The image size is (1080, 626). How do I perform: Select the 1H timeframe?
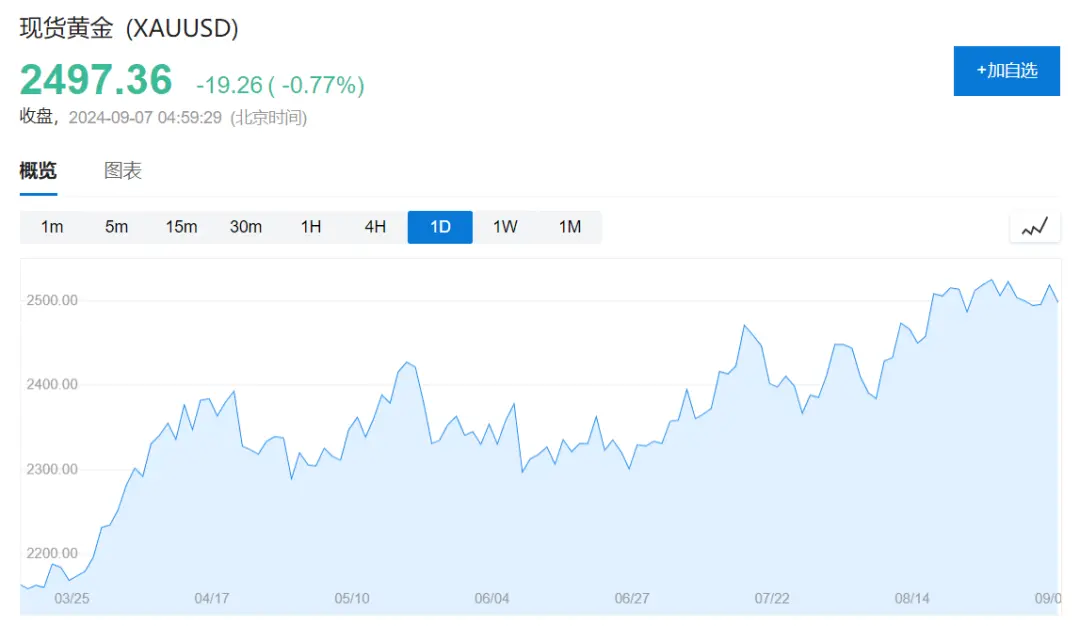click(x=311, y=227)
